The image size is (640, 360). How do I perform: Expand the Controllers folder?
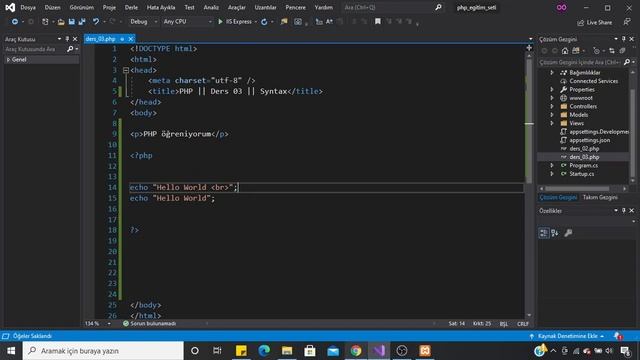click(552, 106)
